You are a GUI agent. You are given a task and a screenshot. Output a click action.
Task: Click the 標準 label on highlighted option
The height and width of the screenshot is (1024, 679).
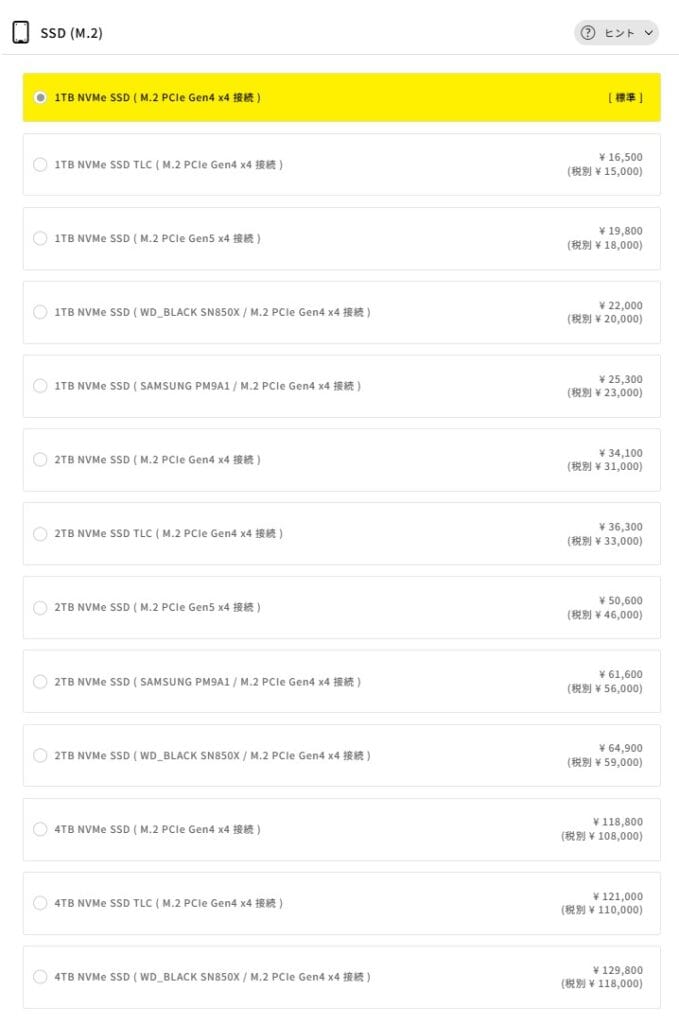pyautogui.click(x=625, y=98)
